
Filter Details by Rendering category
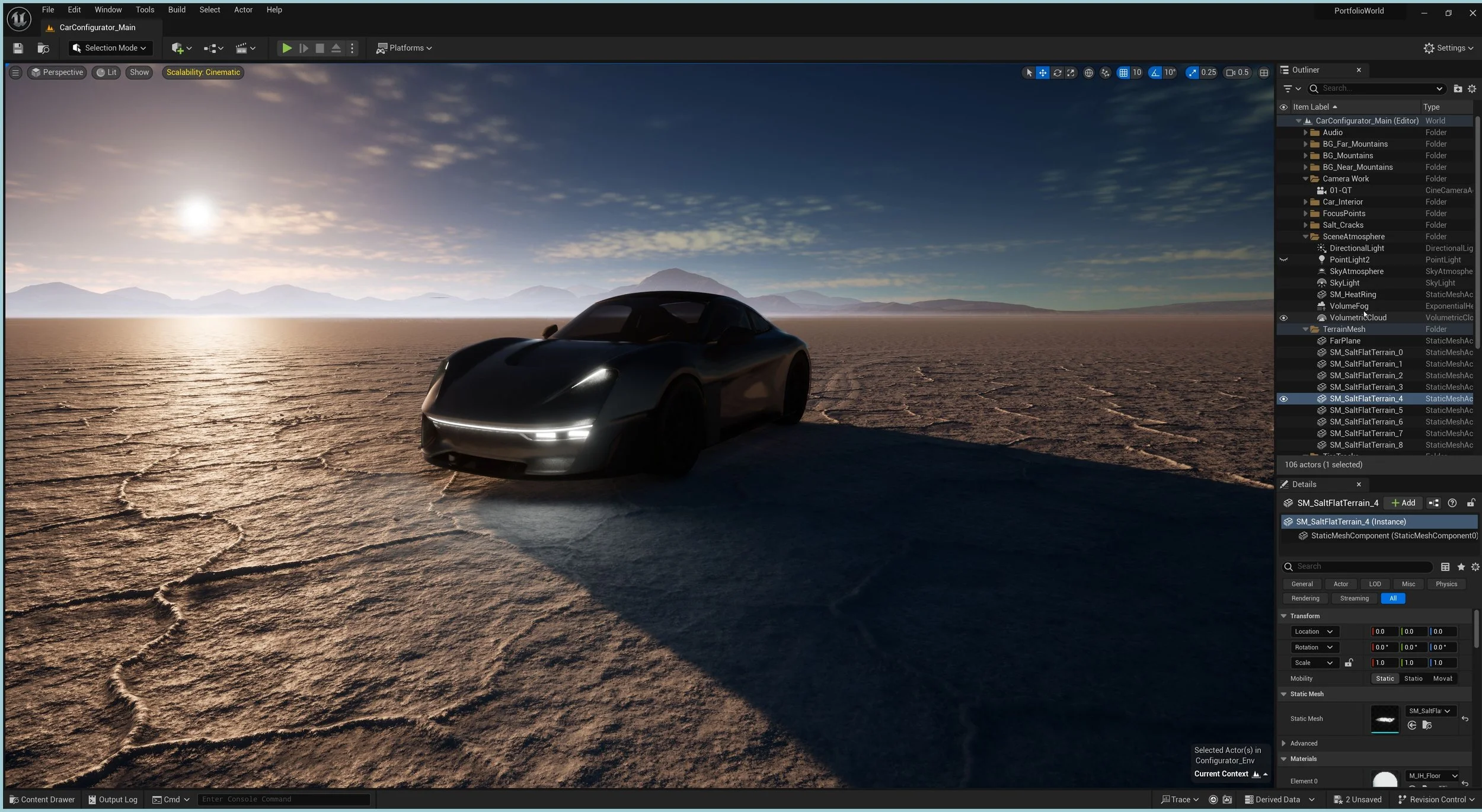pyautogui.click(x=1305, y=599)
